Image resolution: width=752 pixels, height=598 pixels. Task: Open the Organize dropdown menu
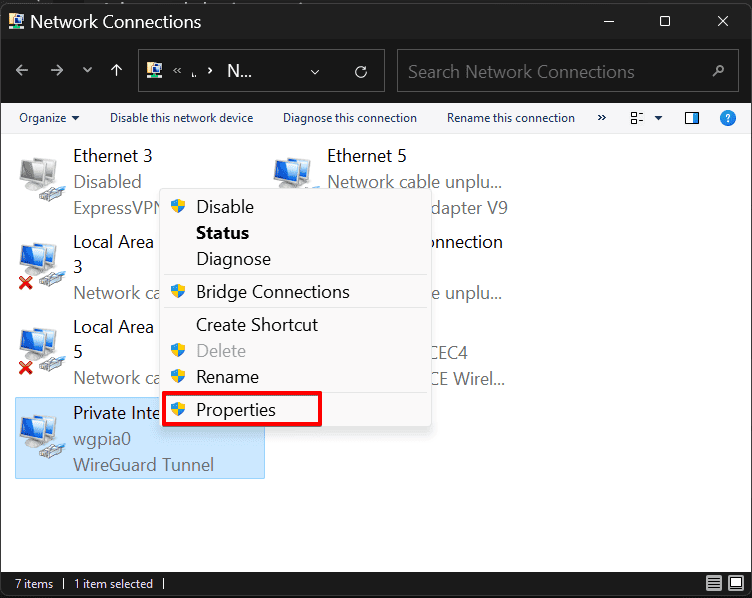(49, 118)
